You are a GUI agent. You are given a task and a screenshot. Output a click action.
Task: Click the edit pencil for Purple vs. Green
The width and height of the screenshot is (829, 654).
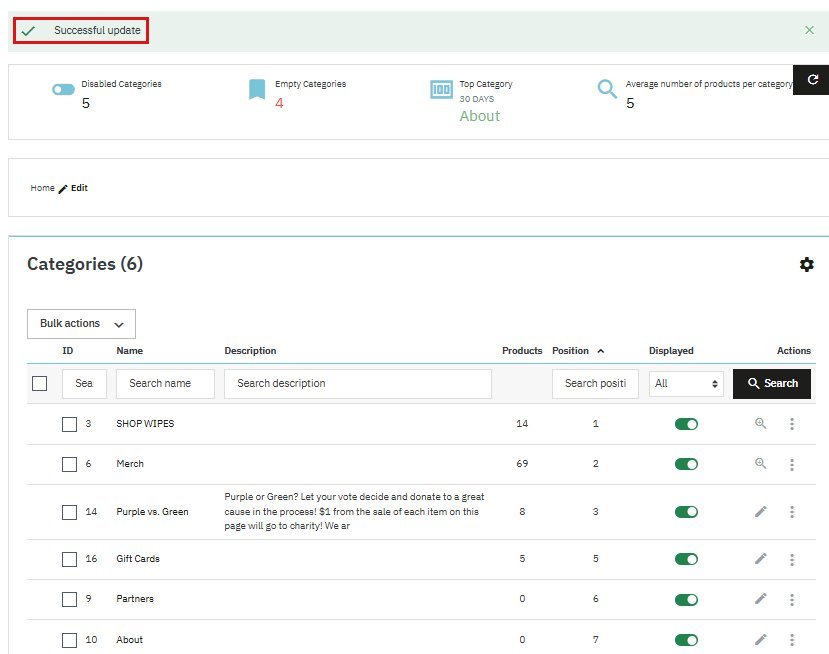point(760,512)
